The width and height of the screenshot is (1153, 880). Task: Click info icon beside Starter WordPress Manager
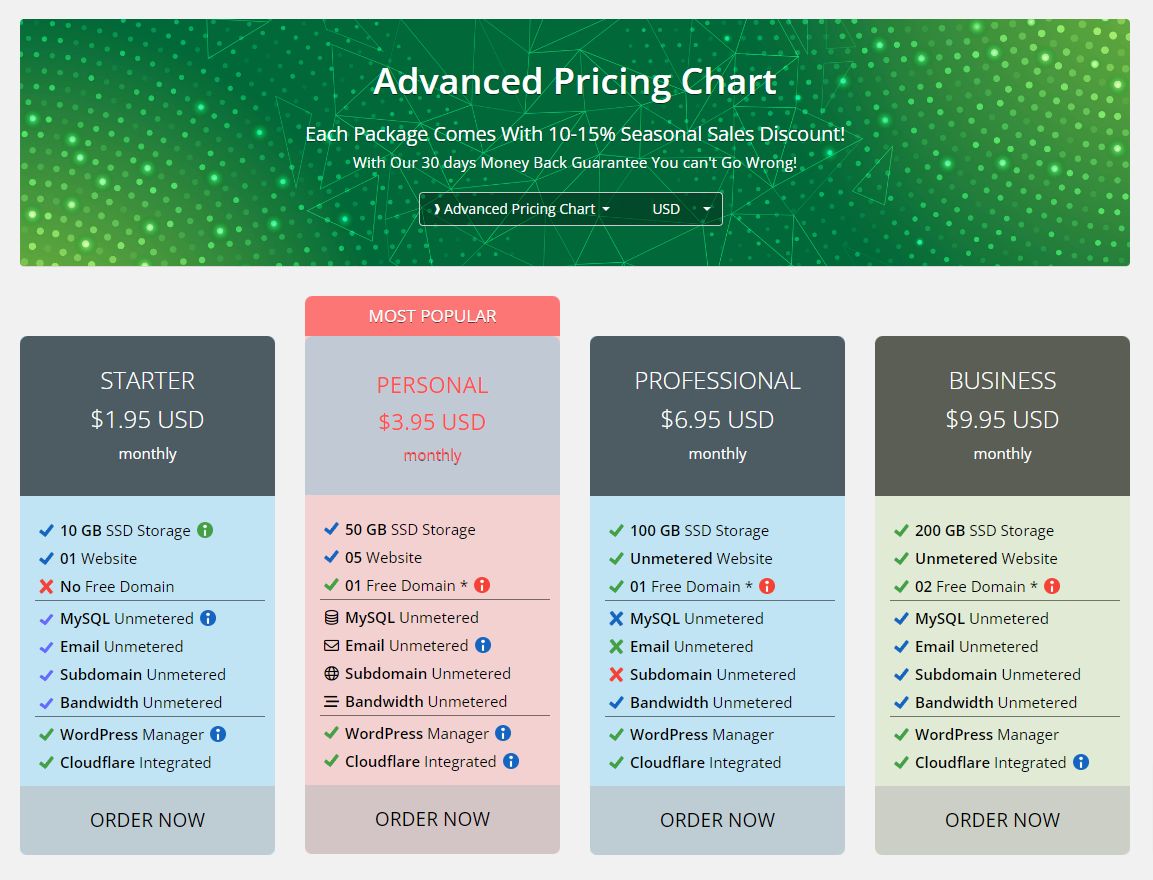point(218,734)
